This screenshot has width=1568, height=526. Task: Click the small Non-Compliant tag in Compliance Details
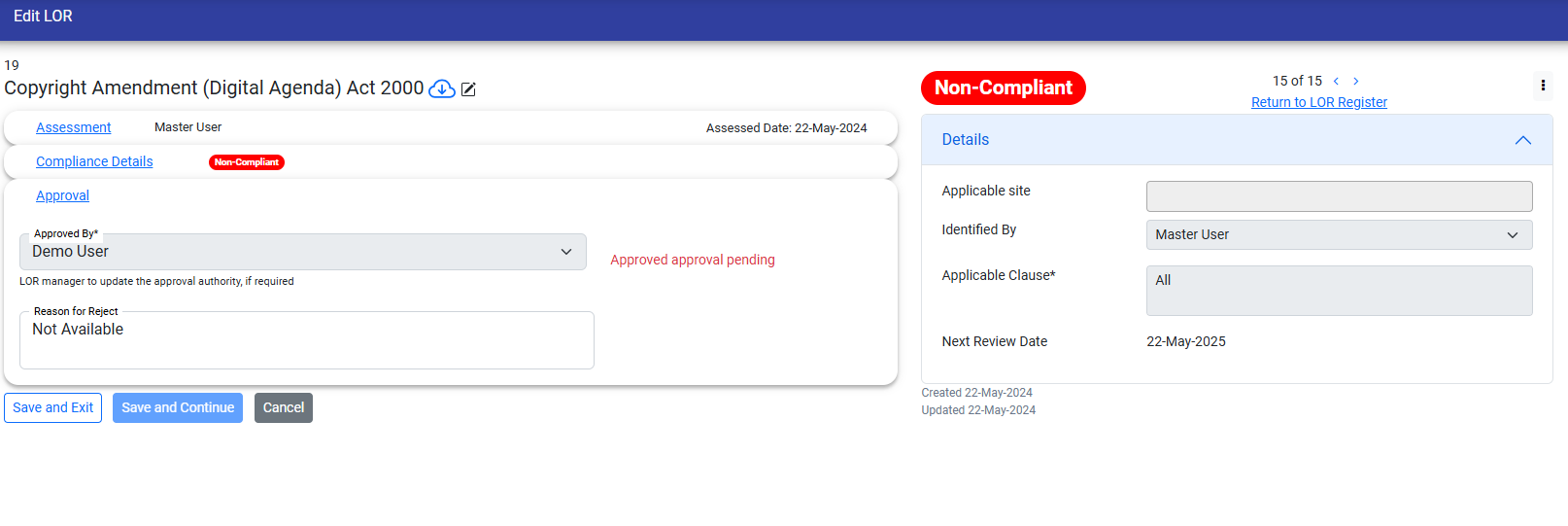pos(247,162)
